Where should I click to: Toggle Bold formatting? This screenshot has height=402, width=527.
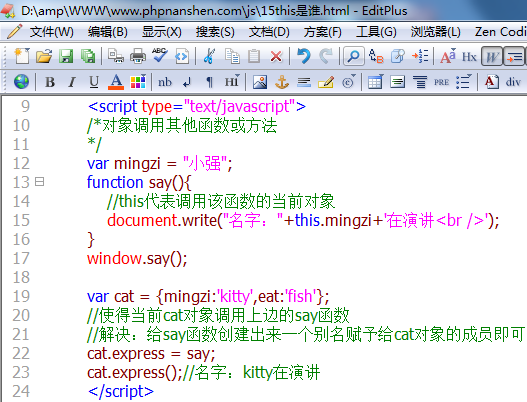[50, 82]
